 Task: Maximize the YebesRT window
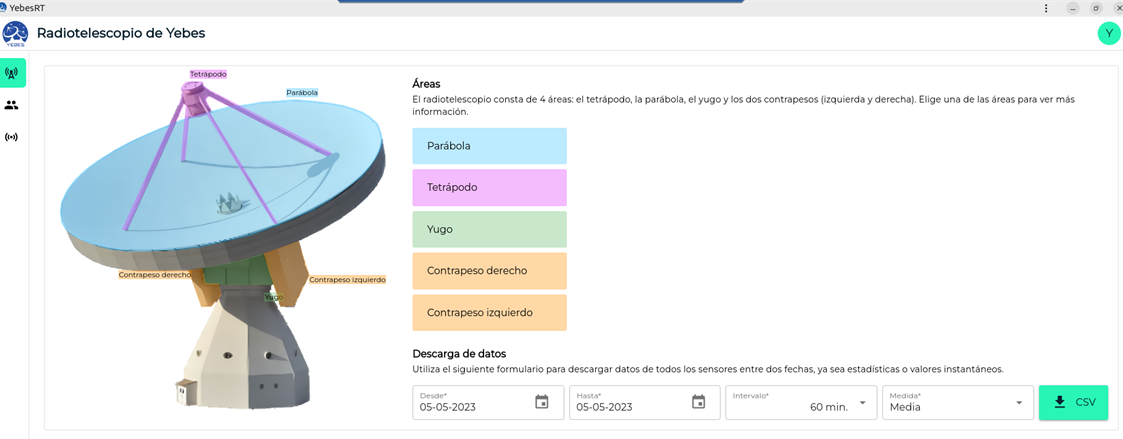1096,8
